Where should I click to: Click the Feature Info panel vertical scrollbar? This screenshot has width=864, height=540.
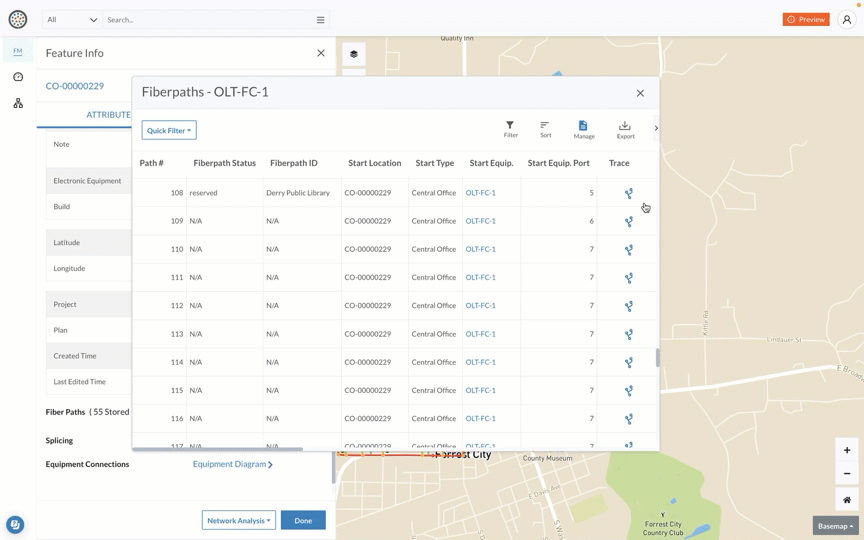[x=333, y=468]
